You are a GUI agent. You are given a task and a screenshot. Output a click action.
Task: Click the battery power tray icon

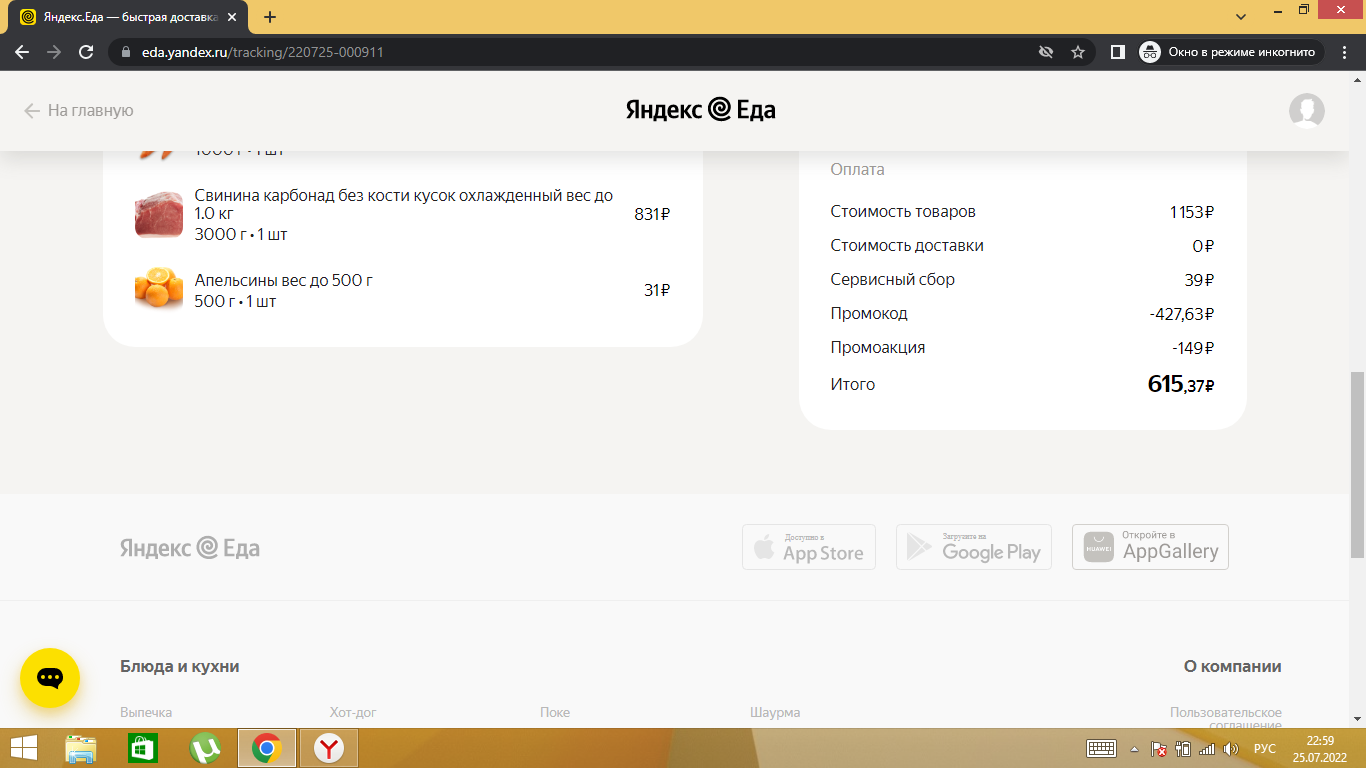point(1183,748)
